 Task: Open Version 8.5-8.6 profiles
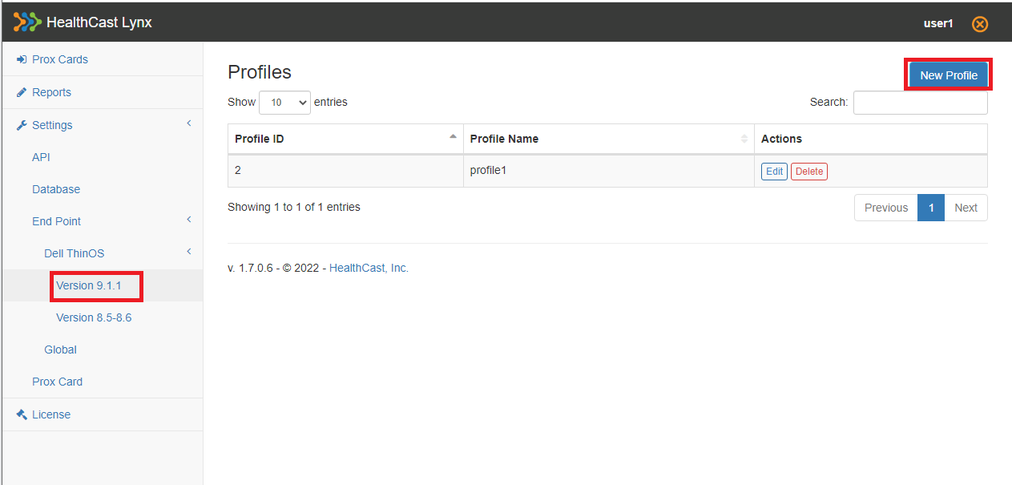click(x=94, y=318)
